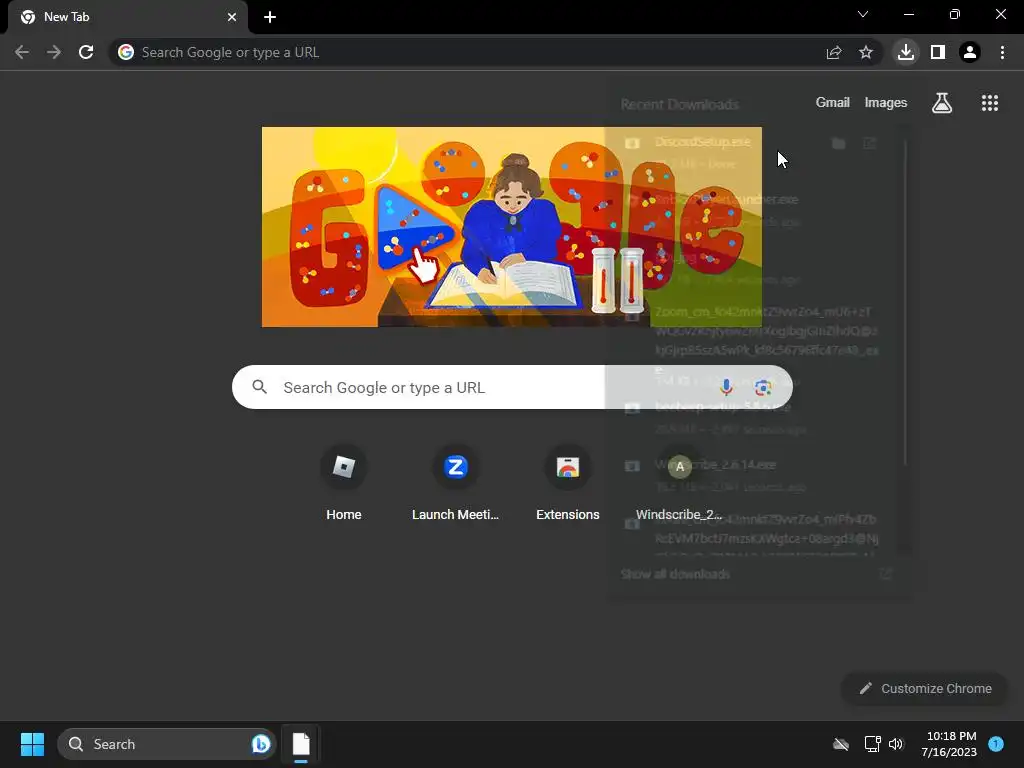Viewport: 1024px width, 768px height.
Task: Click the Google search box
Action: (x=512, y=387)
